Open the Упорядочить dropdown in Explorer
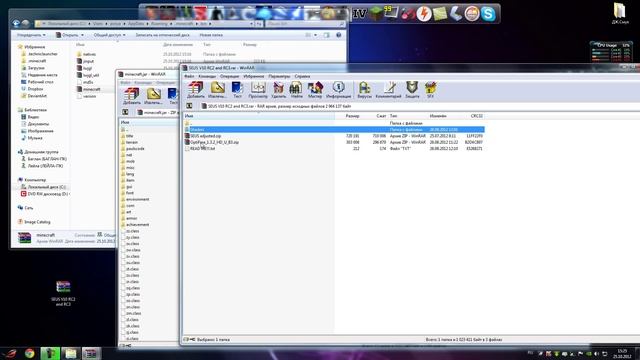This screenshot has height=360, width=640. pyautogui.click(x=31, y=35)
